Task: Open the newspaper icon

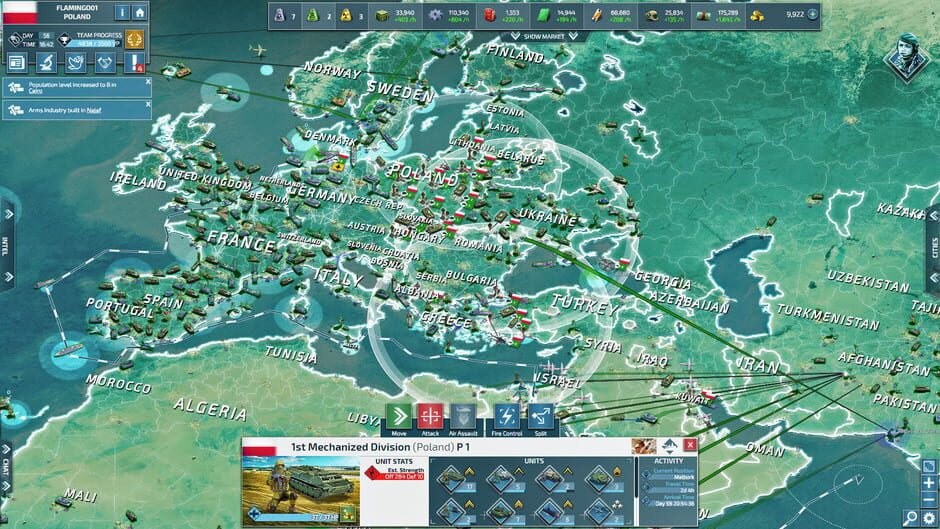Action: 17,63
